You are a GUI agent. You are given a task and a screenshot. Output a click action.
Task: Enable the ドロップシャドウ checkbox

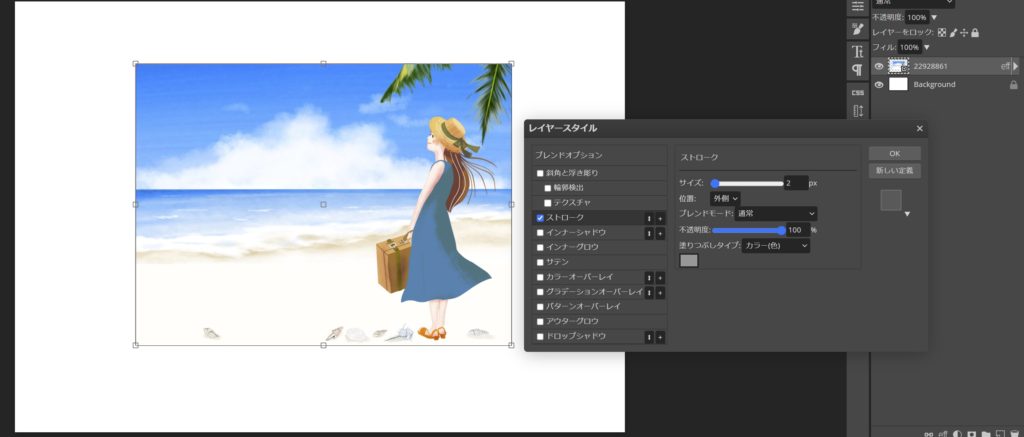[541, 336]
